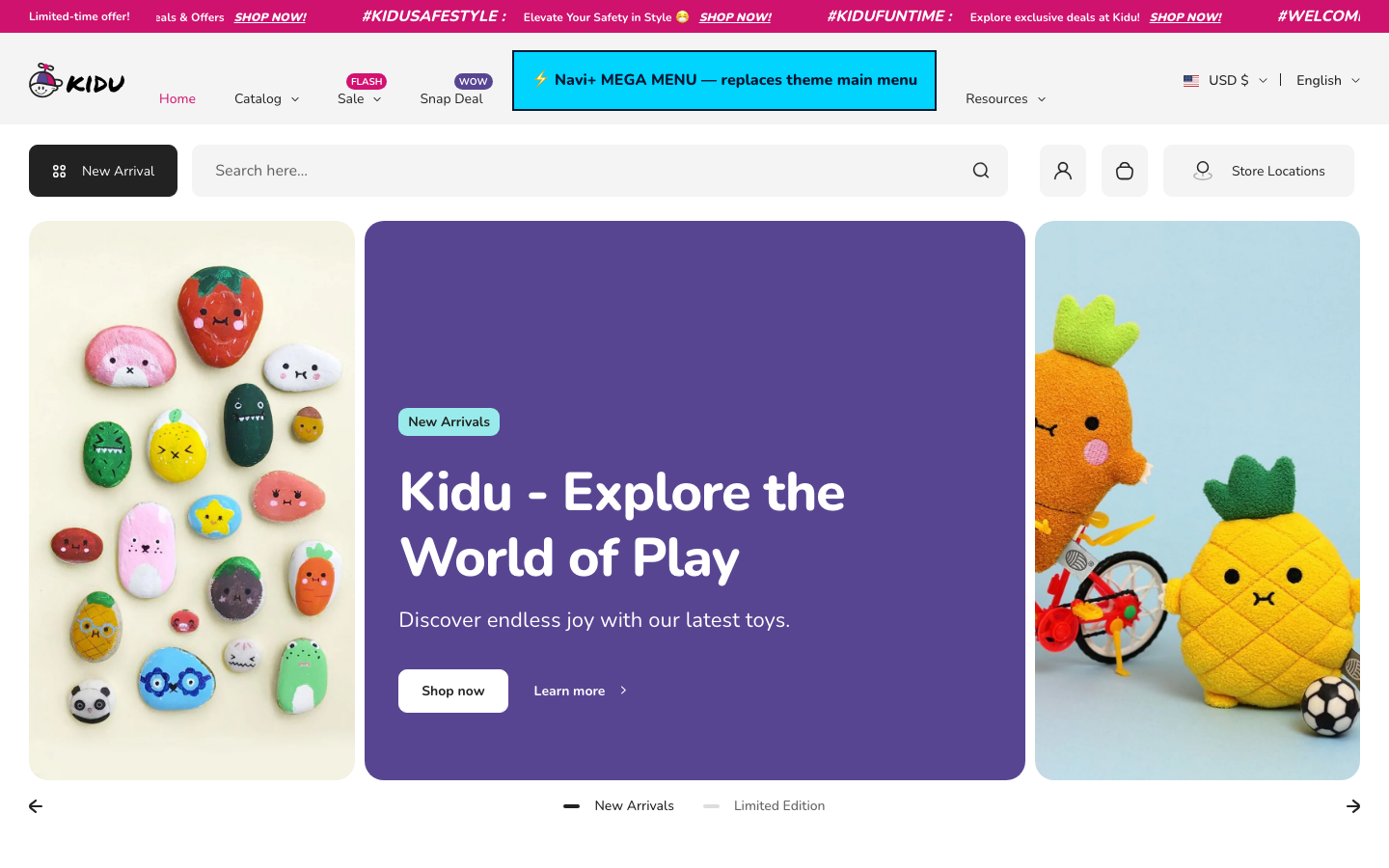Expand the Sale menu

pos(360,98)
